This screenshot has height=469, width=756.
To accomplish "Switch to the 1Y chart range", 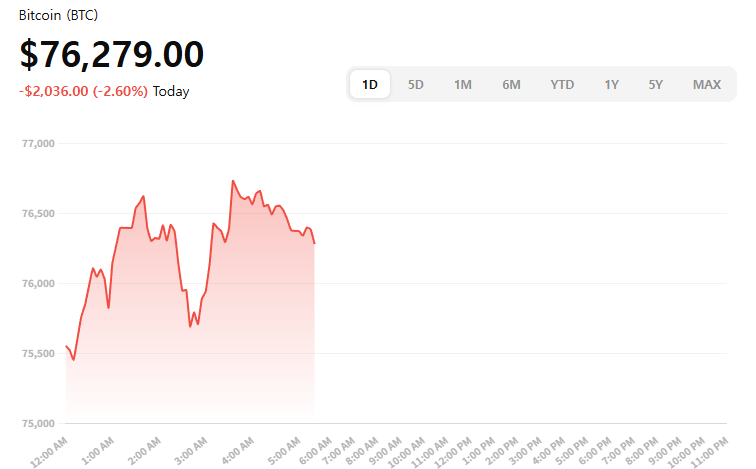I will [611, 85].
